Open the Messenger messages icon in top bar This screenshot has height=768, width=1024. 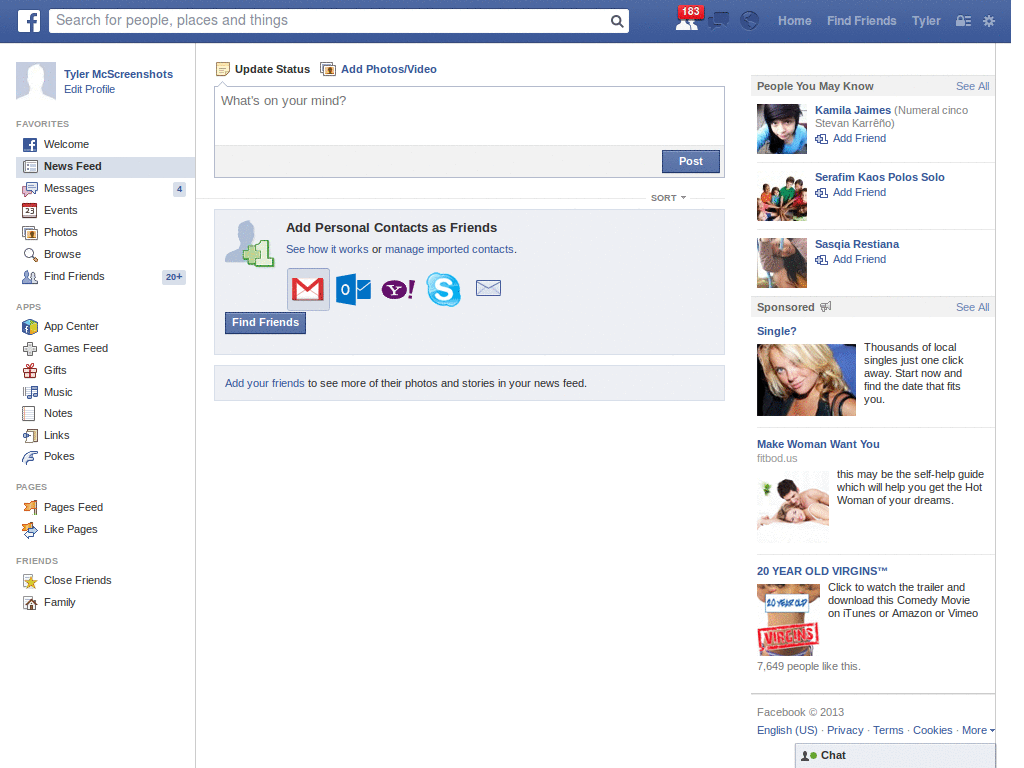718,21
